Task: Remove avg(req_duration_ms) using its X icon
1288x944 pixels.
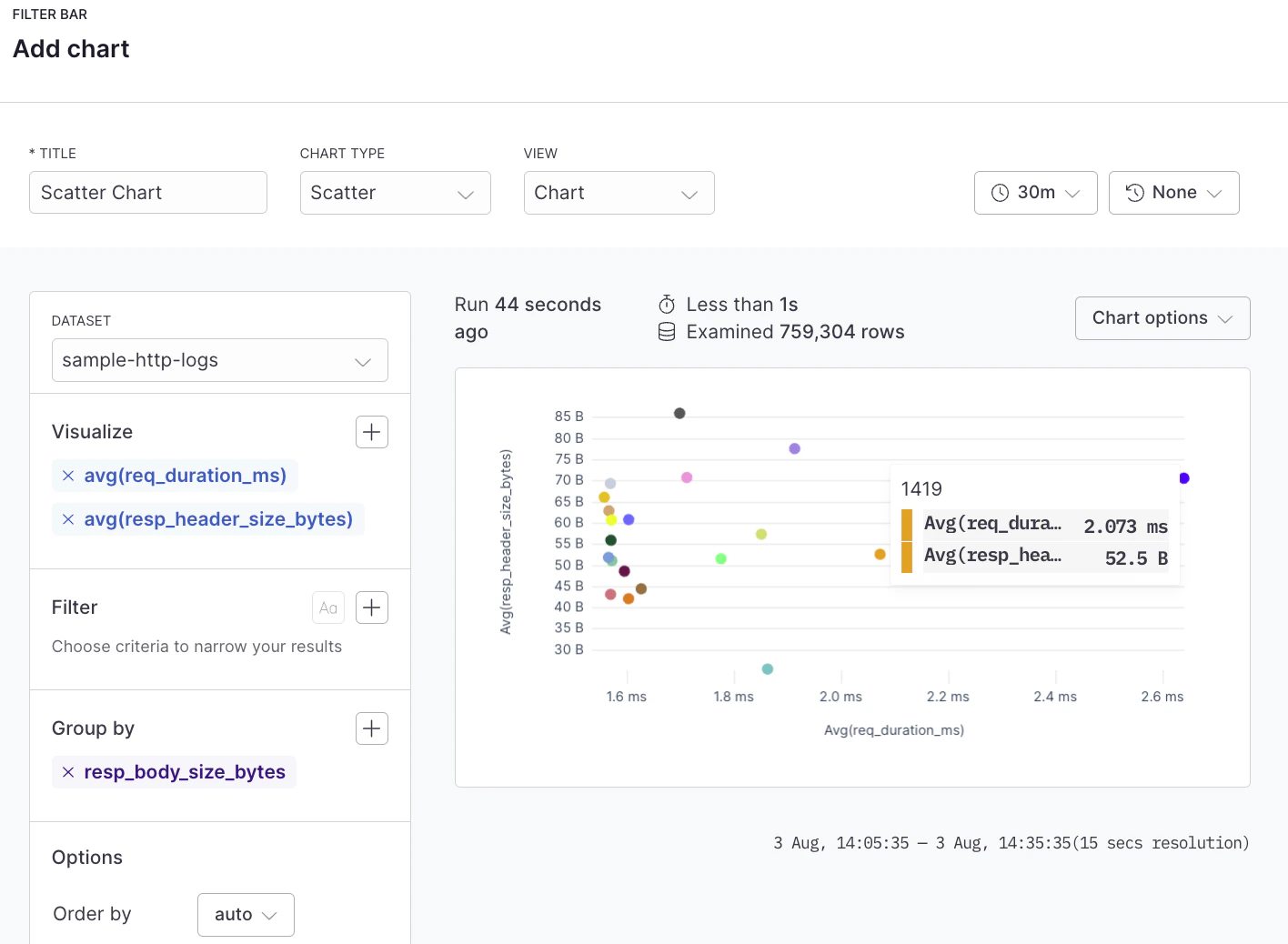Action: [68, 475]
